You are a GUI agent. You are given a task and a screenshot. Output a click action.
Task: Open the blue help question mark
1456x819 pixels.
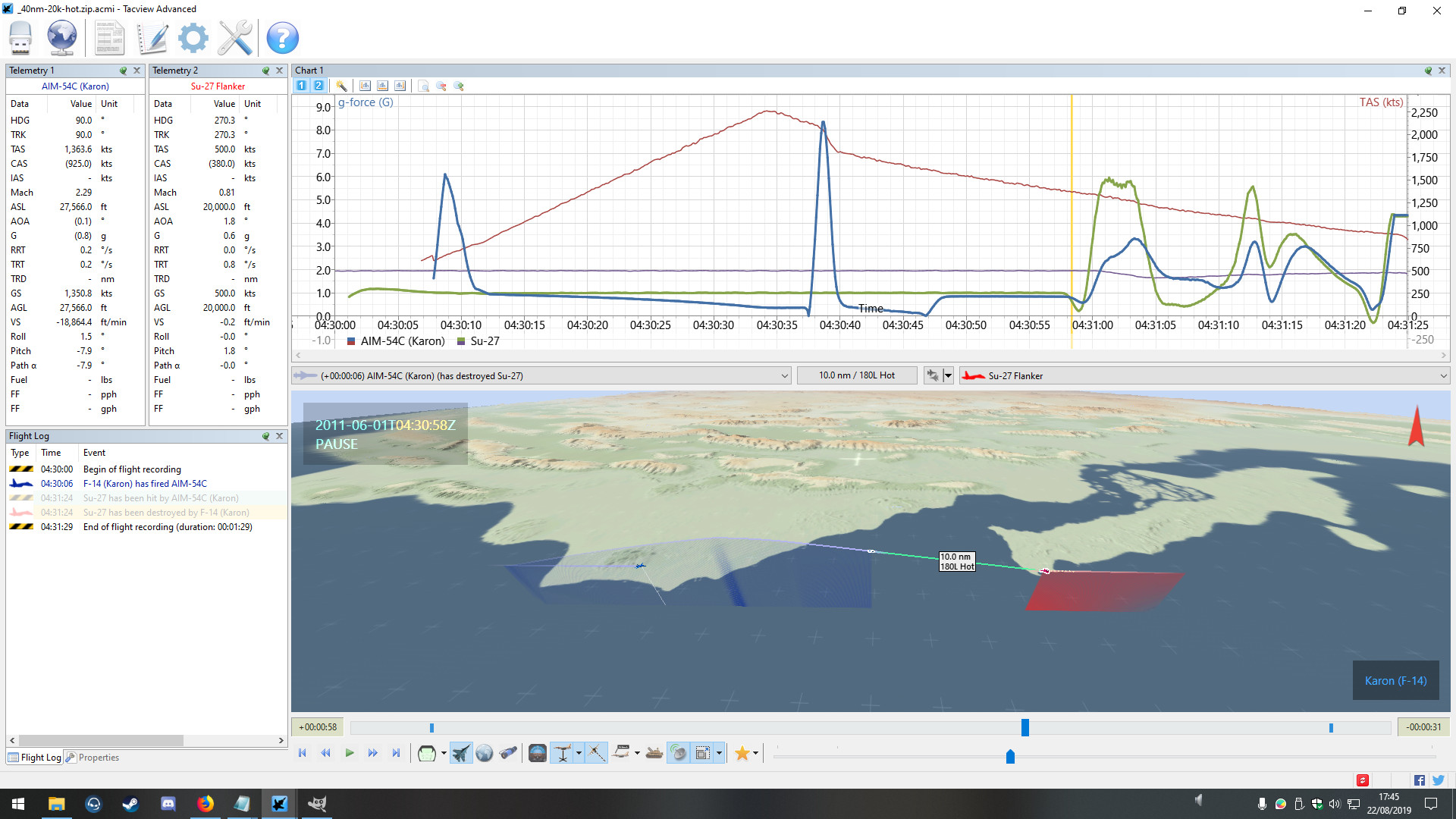282,38
